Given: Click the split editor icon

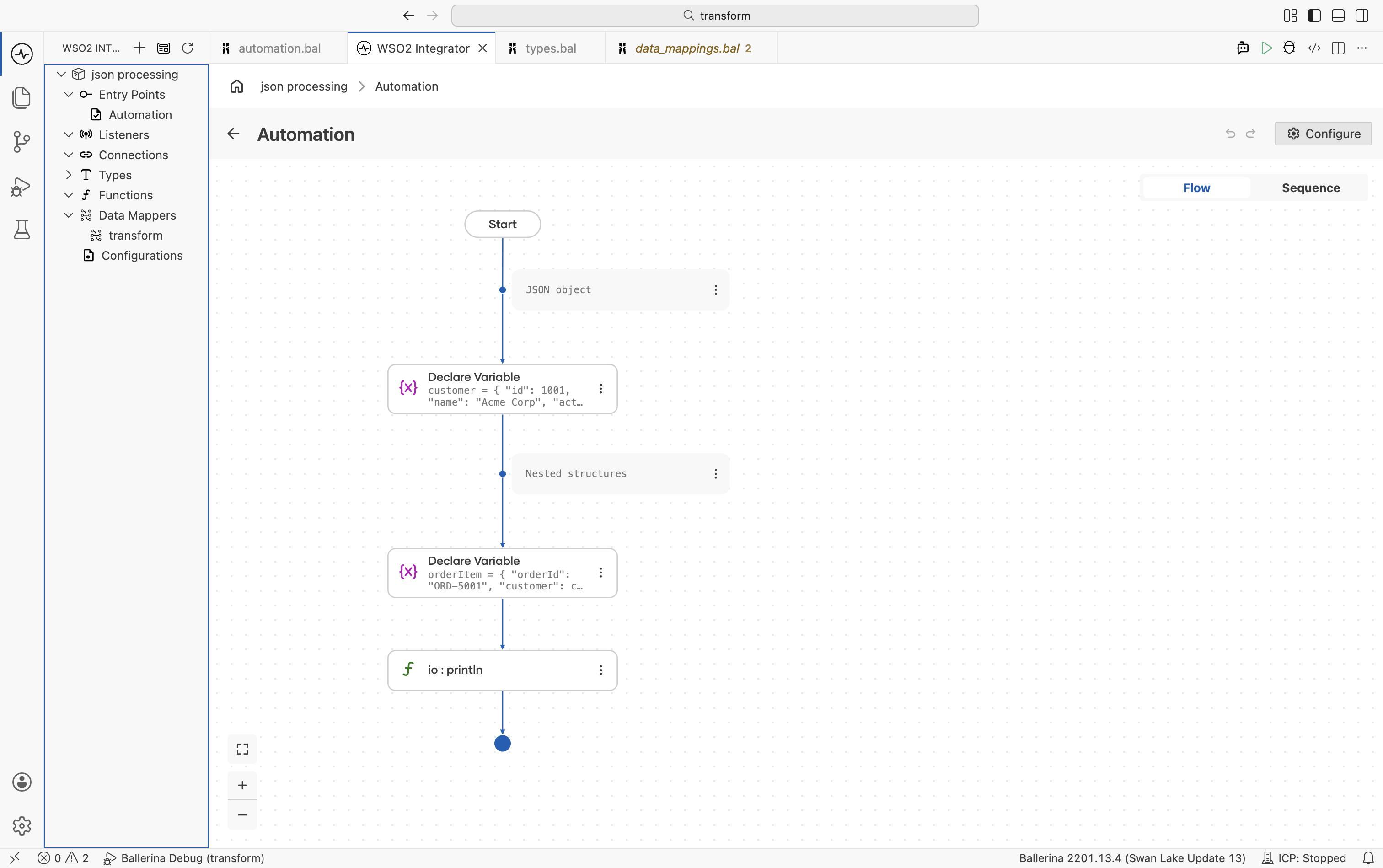Looking at the screenshot, I should coord(1338,48).
